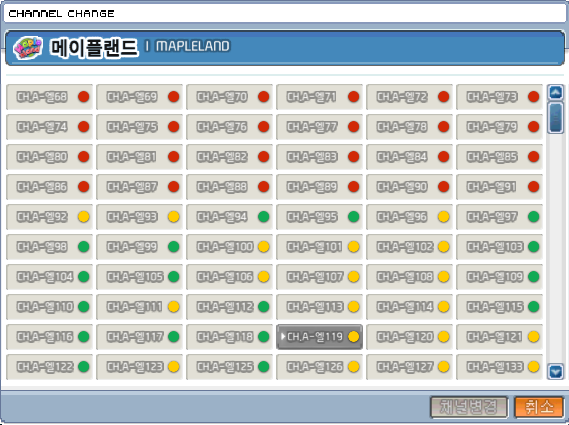Choose channel CH.A-엘79
The width and height of the screenshot is (569, 425).
(499, 127)
